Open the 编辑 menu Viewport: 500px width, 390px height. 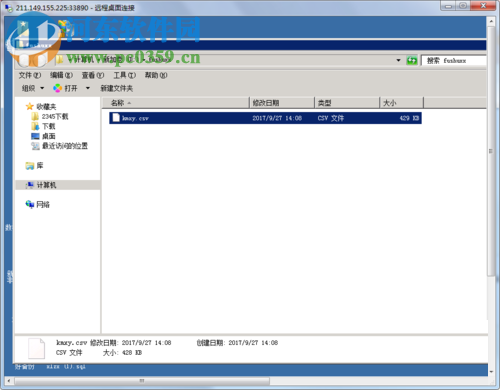pos(61,75)
